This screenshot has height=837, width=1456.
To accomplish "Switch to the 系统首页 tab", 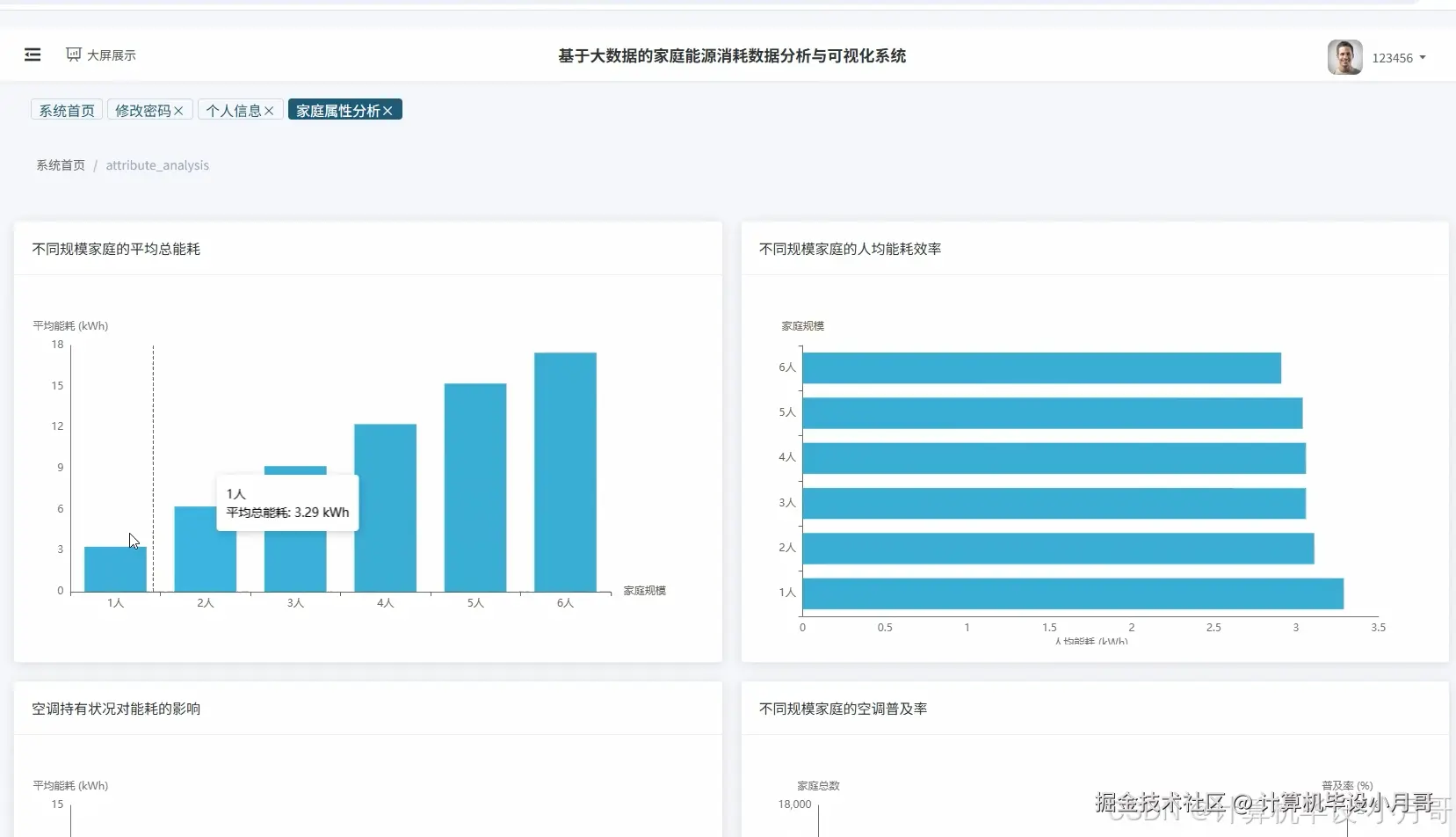I will tap(67, 110).
